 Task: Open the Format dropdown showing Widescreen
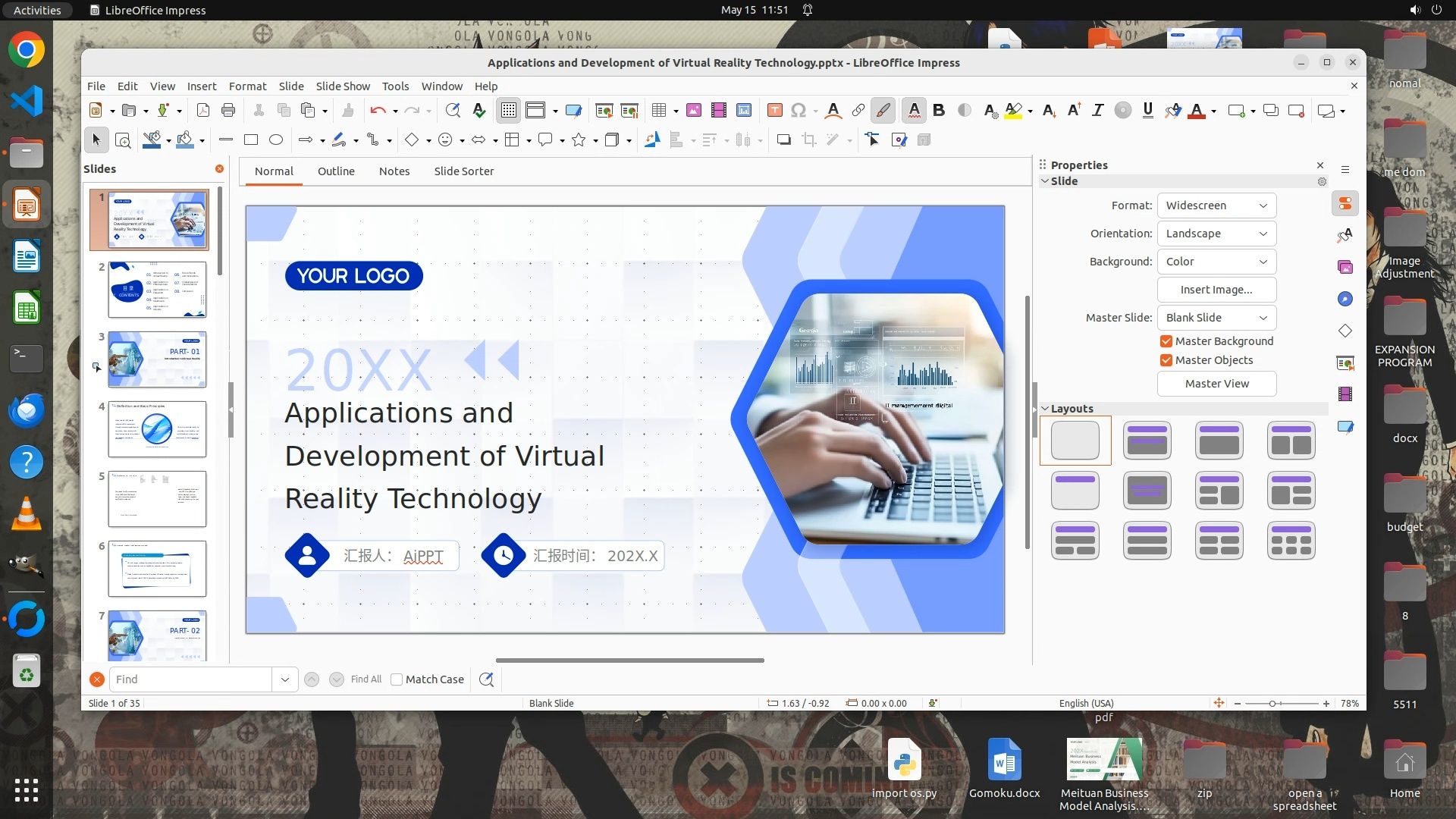coord(1216,206)
